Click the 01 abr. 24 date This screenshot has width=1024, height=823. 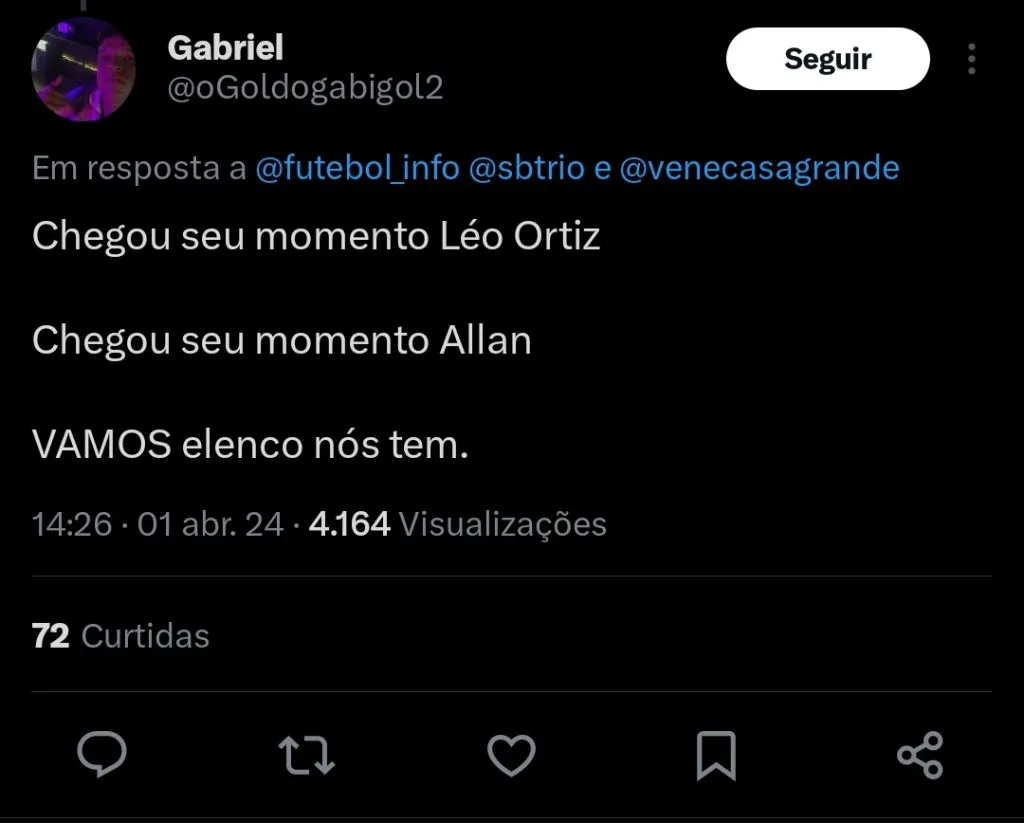pos(210,524)
